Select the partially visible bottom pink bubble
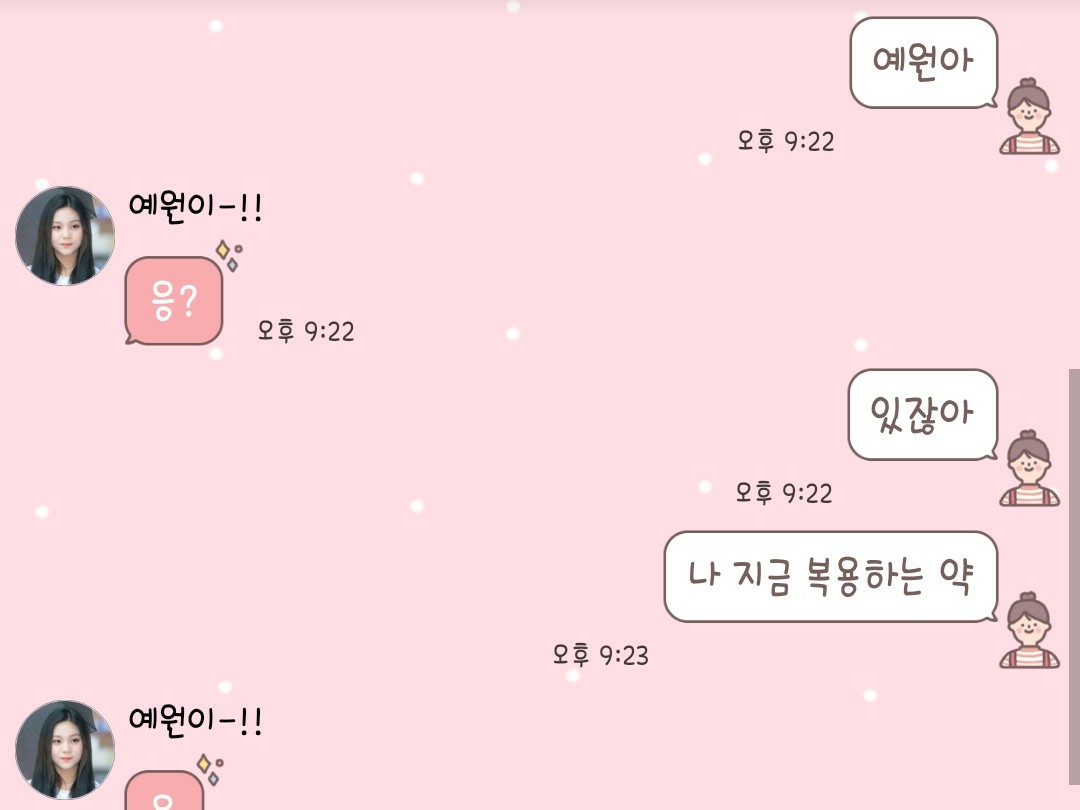Screen dimensions: 1080x810 (x=164, y=791)
